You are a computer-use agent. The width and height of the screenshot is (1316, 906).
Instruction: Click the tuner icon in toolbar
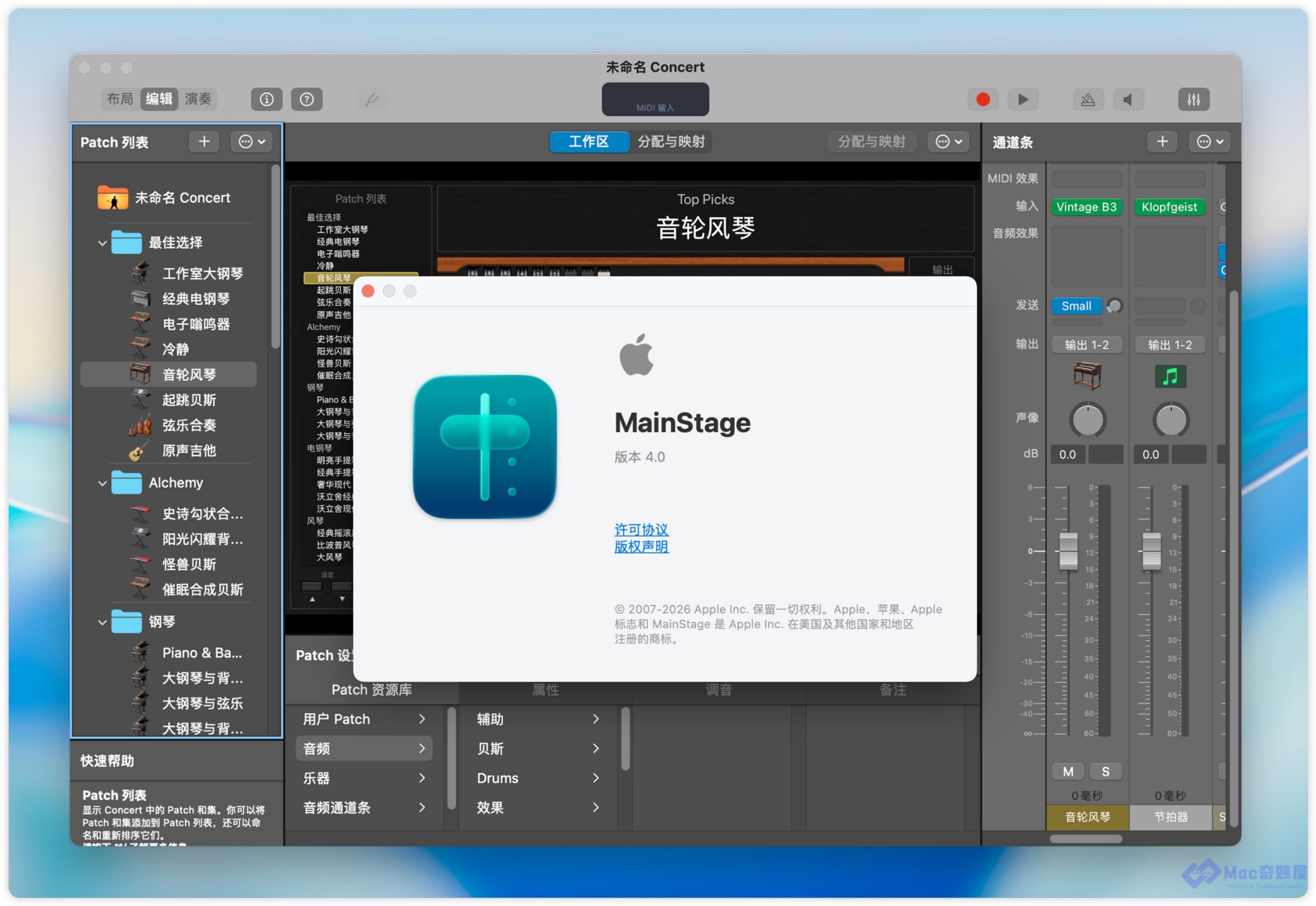tap(371, 99)
